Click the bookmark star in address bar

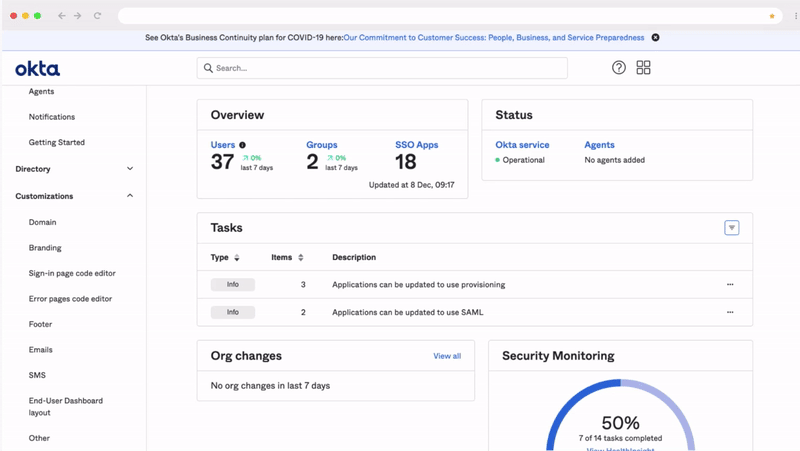coord(772,16)
